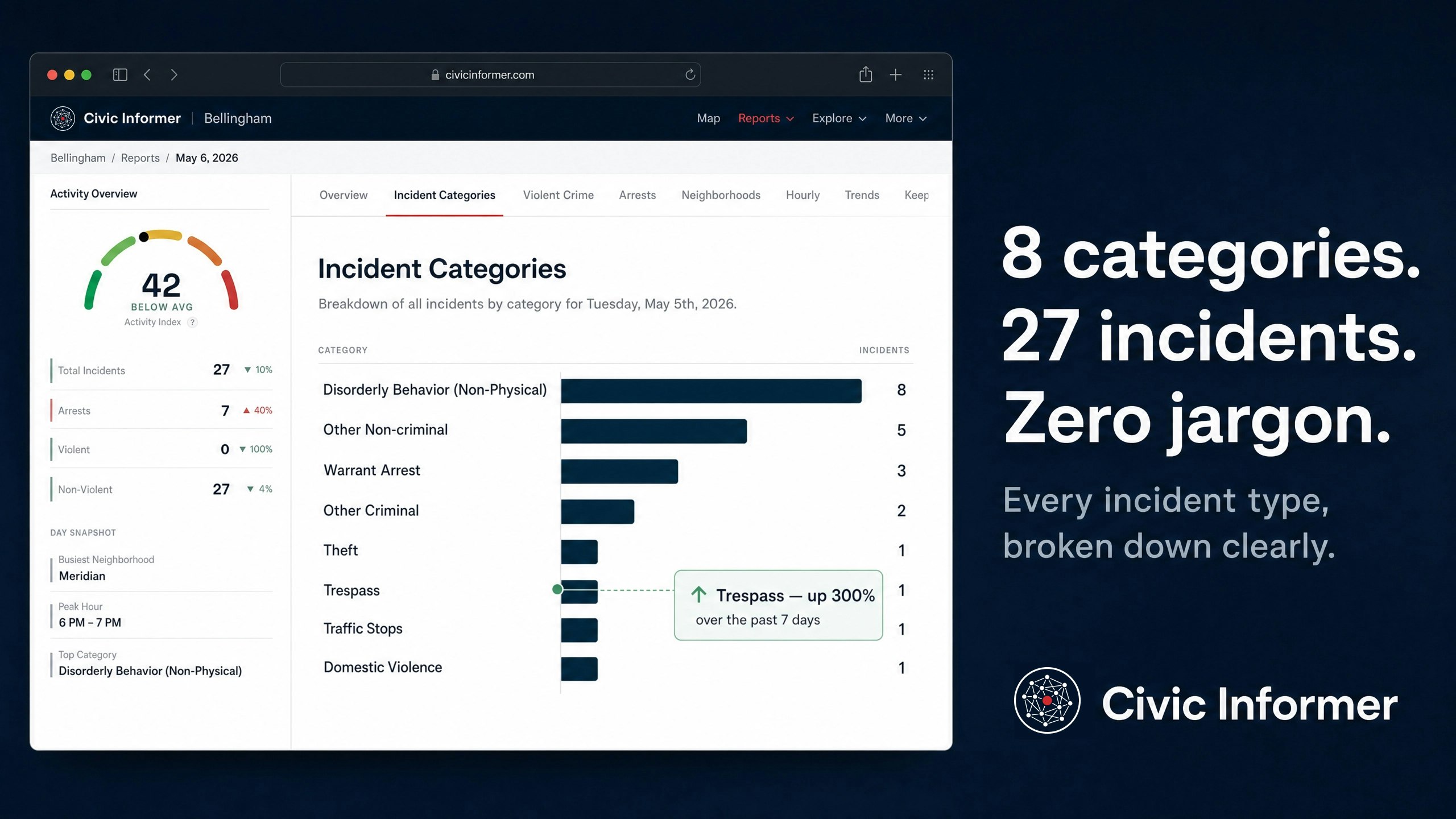Click the Domestic Violence category label
Image resolution: width=1456 pixels, height=819 pixels.
coord(383,668)
